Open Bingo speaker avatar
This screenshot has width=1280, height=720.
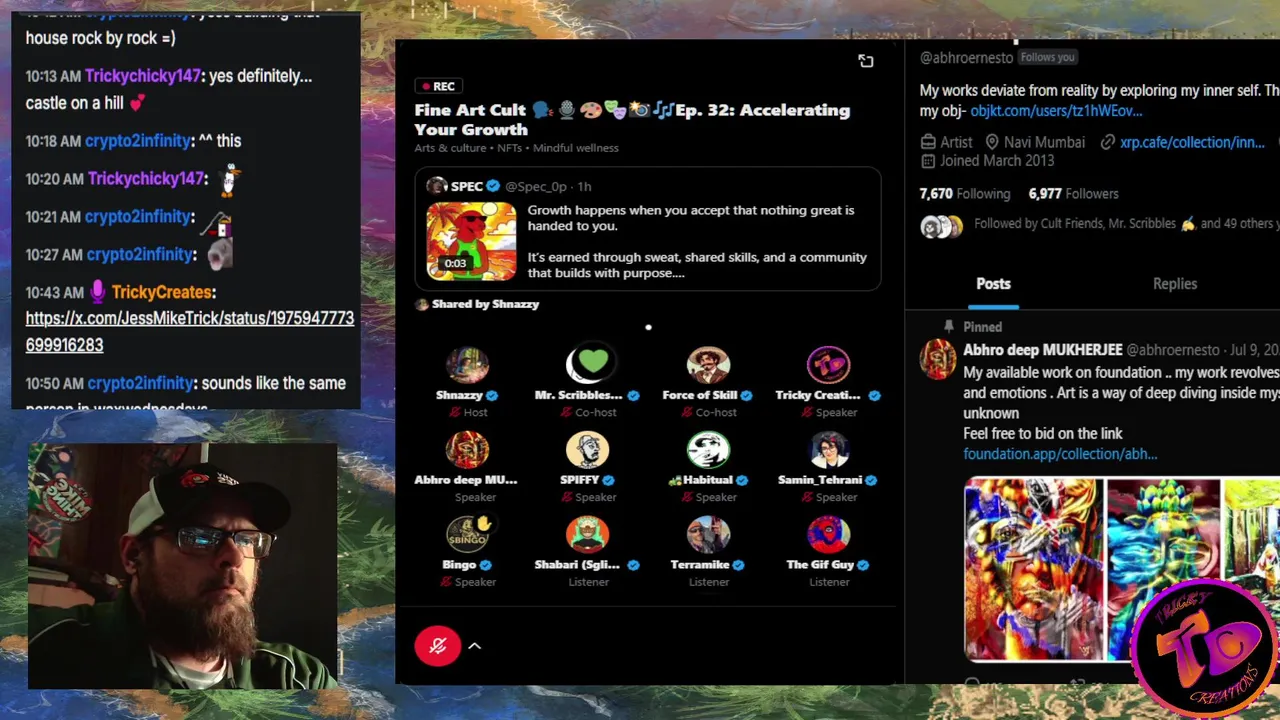(467, 535)
